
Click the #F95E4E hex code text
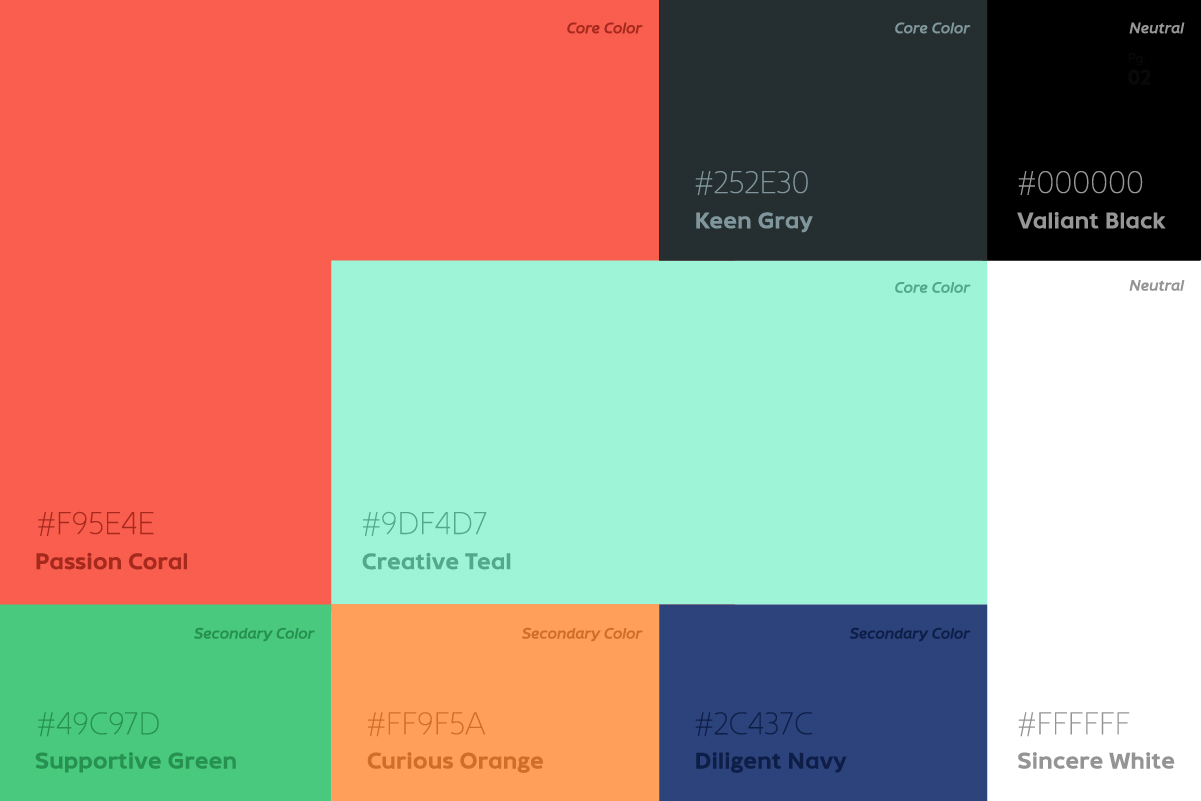coord(96,524)
